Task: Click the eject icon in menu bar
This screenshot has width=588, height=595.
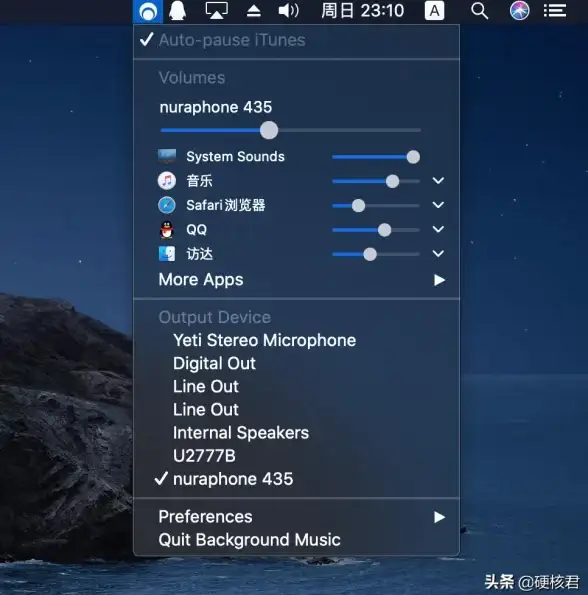Action: tap(254, 11)
